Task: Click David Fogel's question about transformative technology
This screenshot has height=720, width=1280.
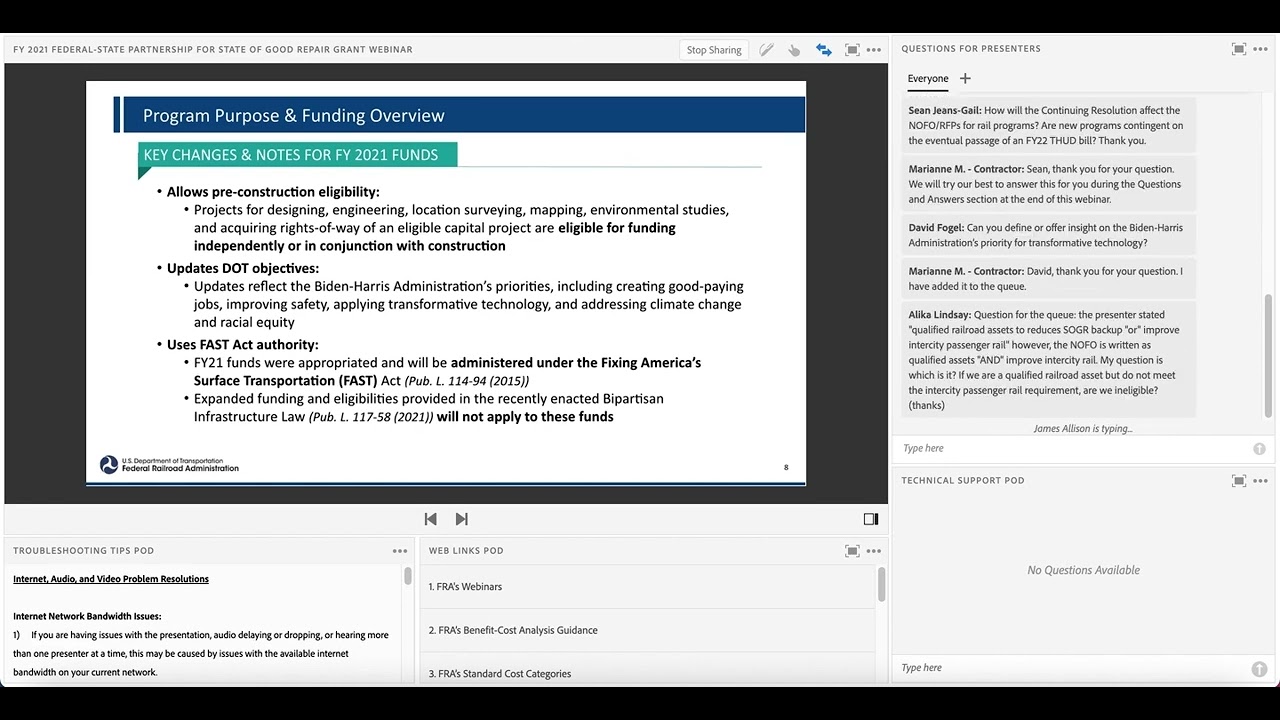Action: [x=1049, y=235]
